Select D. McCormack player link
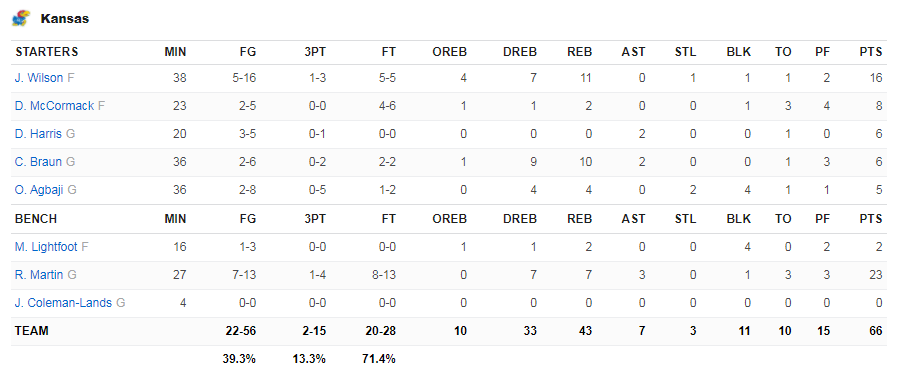The image size is (898, 373). (54, 106)
